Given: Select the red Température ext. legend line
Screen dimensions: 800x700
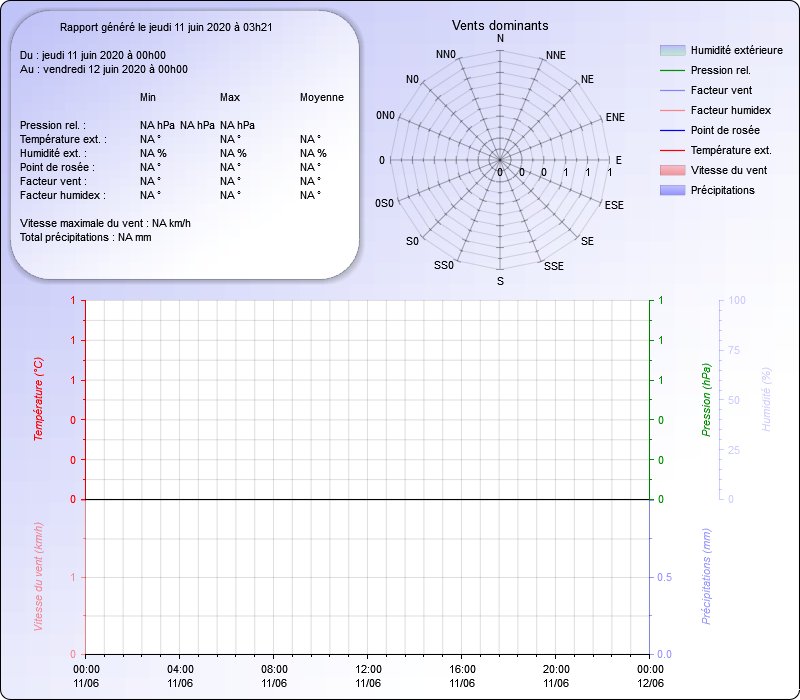Looking at the screenshot, I should 672,151.
